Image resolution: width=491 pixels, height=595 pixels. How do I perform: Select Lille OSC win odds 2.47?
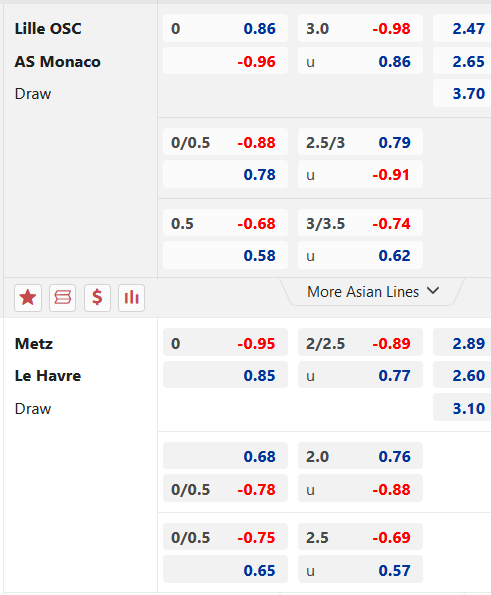(x=462, y=28)
